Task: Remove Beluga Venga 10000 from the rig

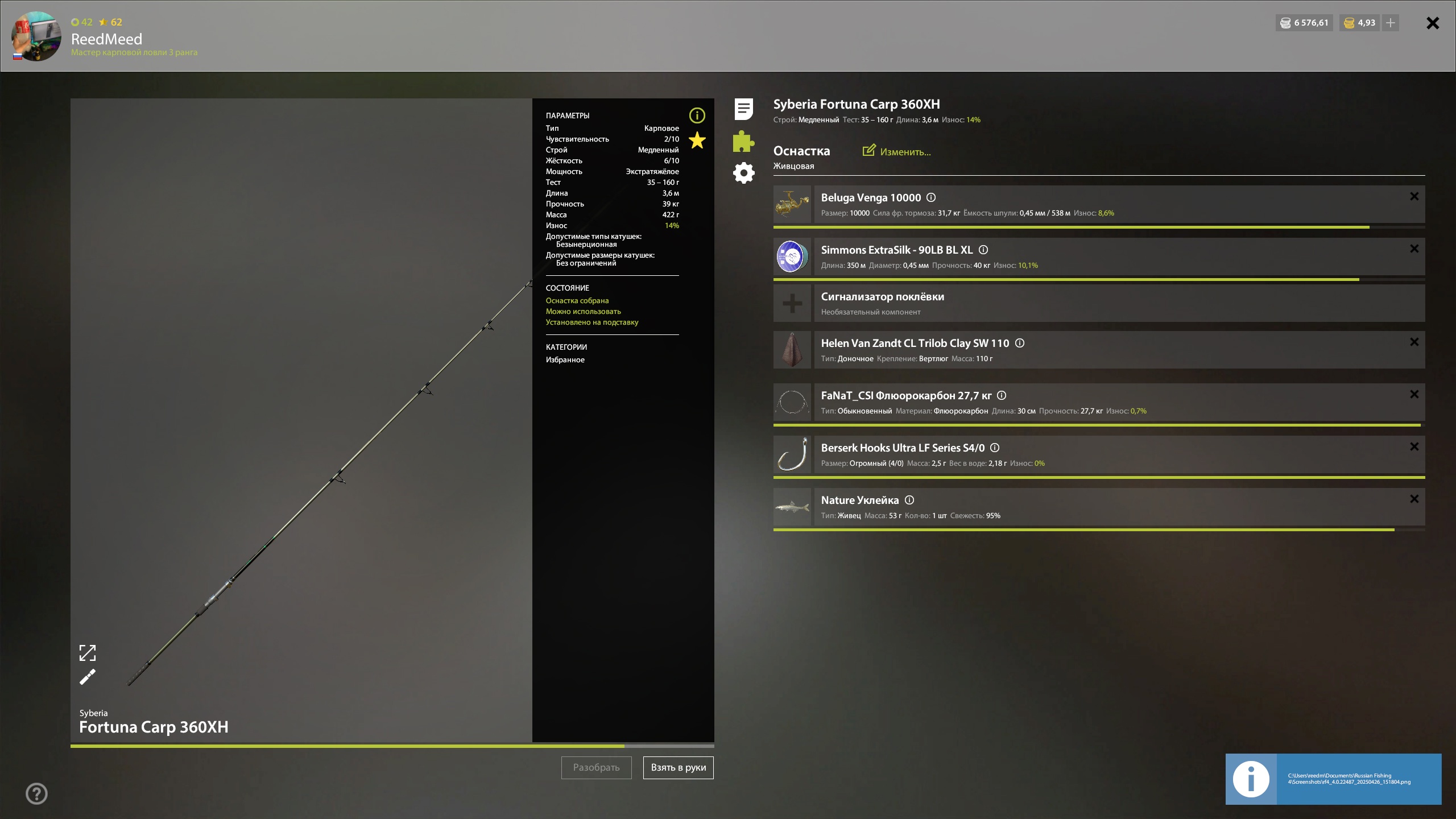Action: click(1414, 196)
